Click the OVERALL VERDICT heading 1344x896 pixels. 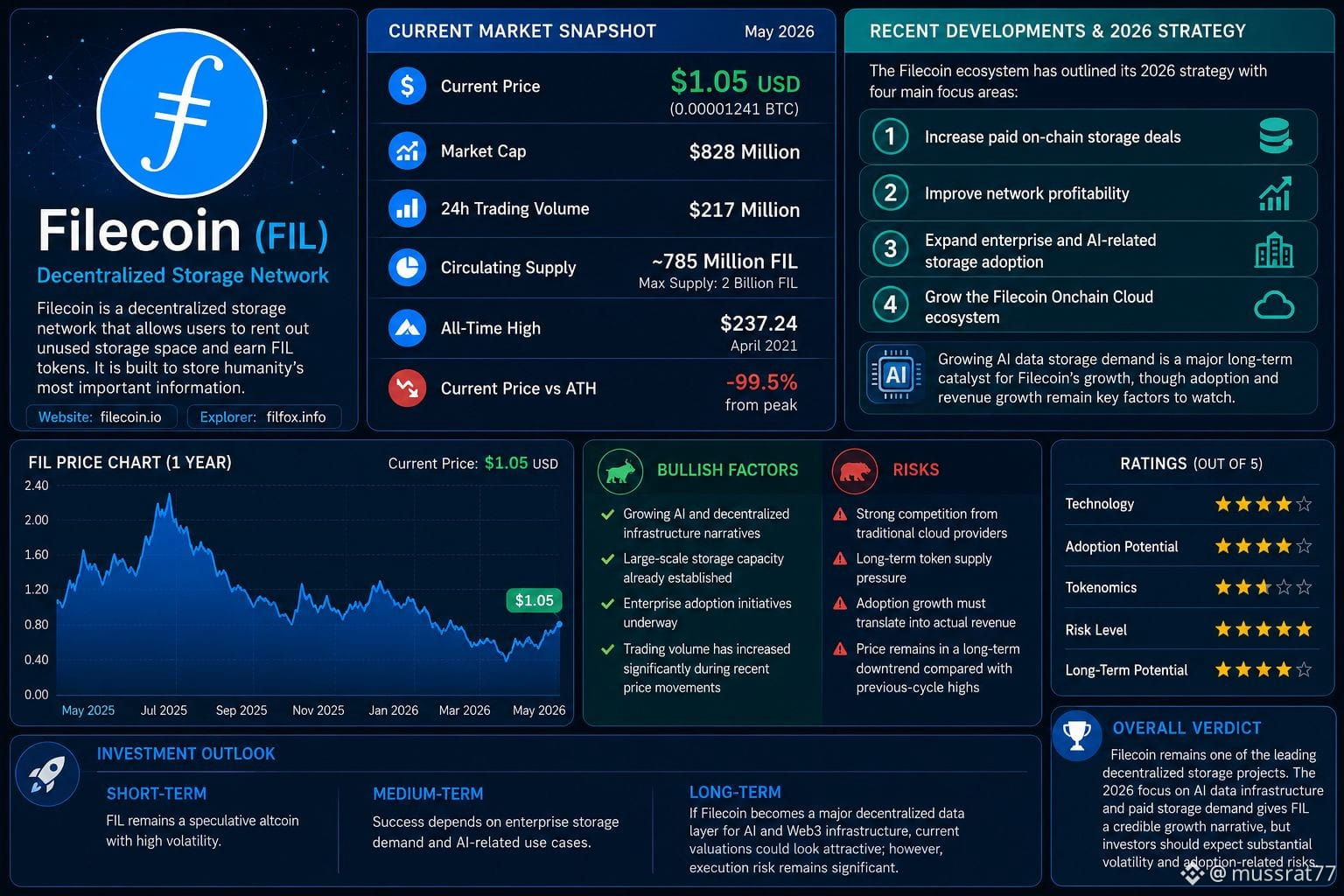[x=1186, y=728]
